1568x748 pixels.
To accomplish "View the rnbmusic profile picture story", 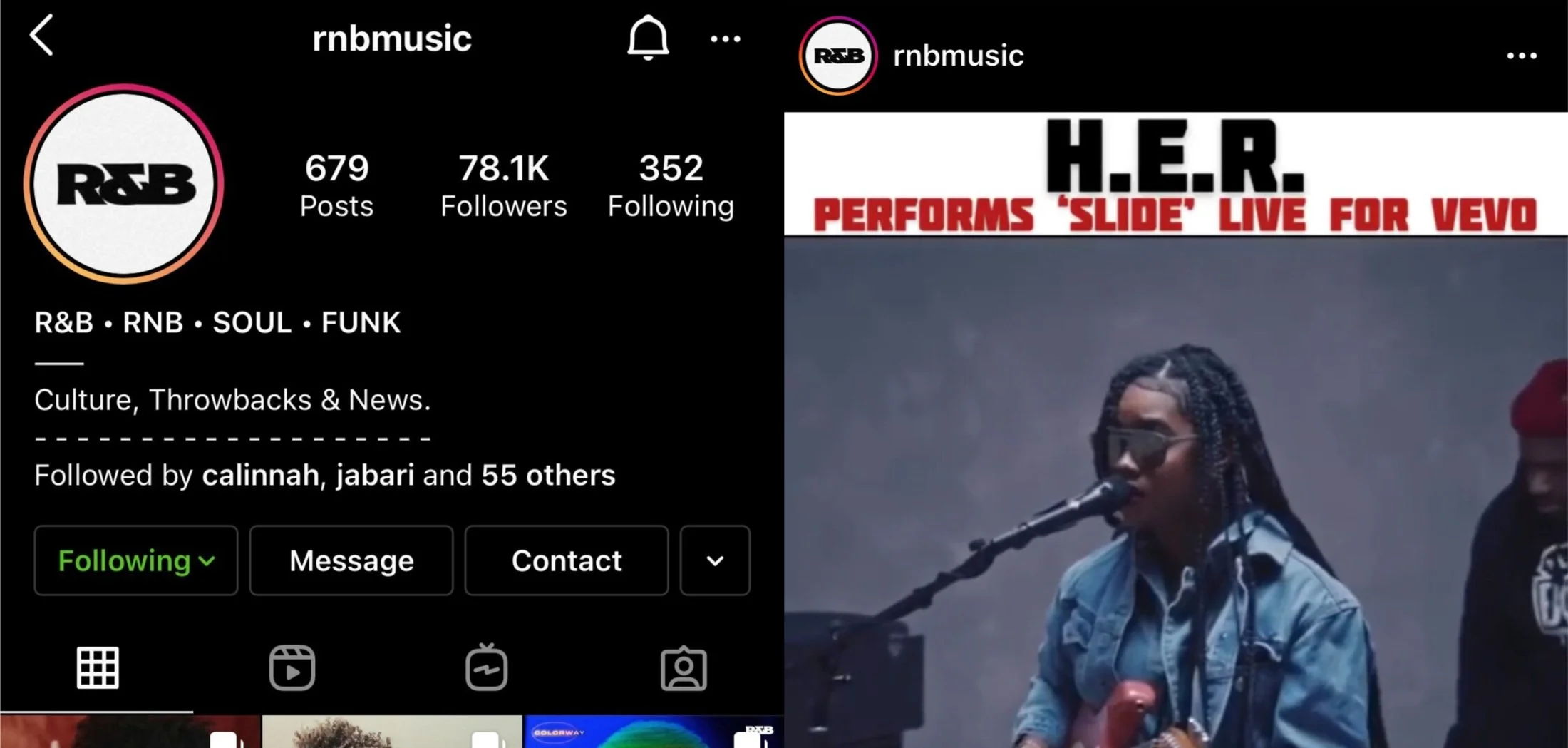I will click(124, 184).
